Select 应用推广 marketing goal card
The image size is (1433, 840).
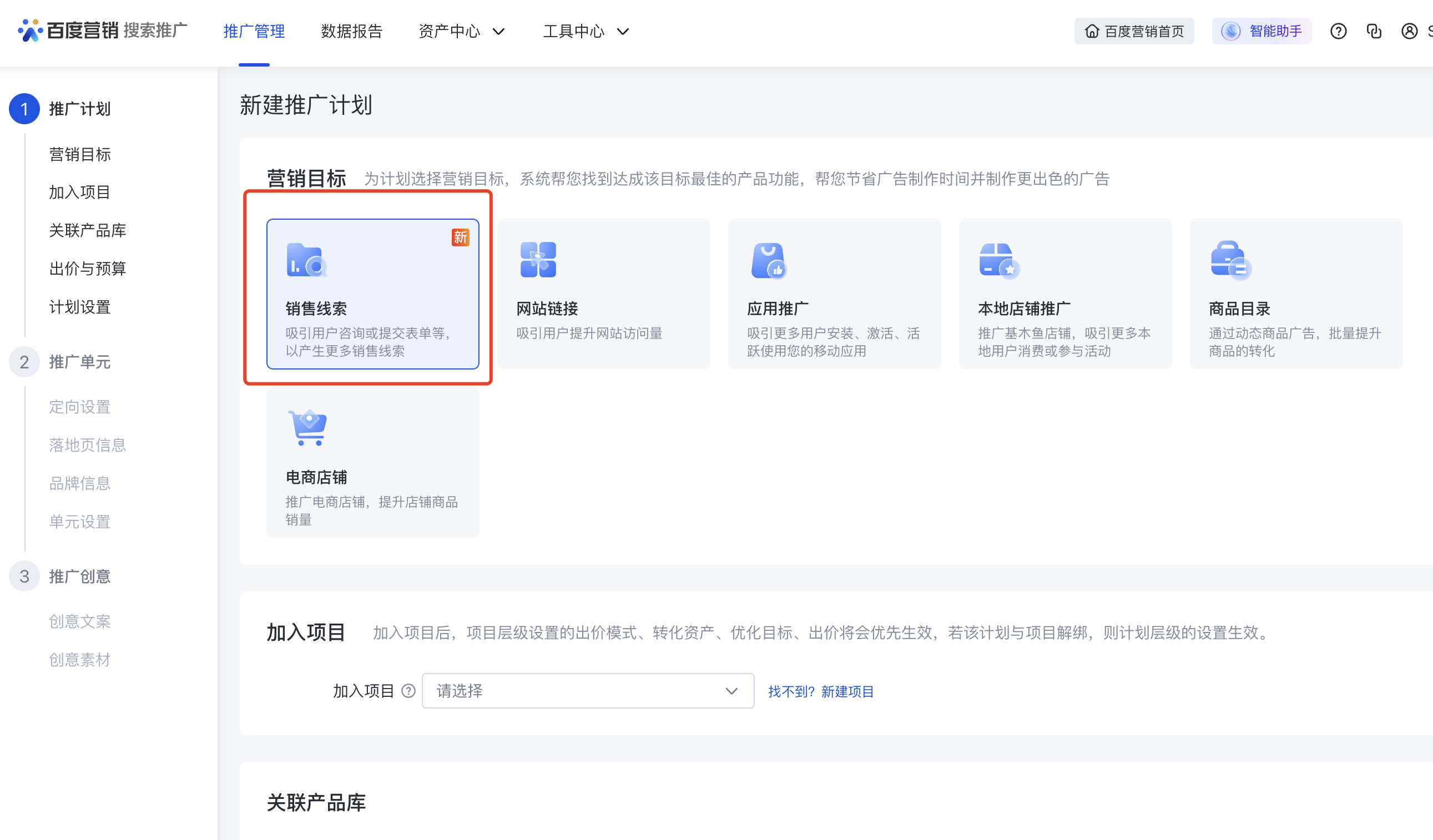tap(835, 295)
